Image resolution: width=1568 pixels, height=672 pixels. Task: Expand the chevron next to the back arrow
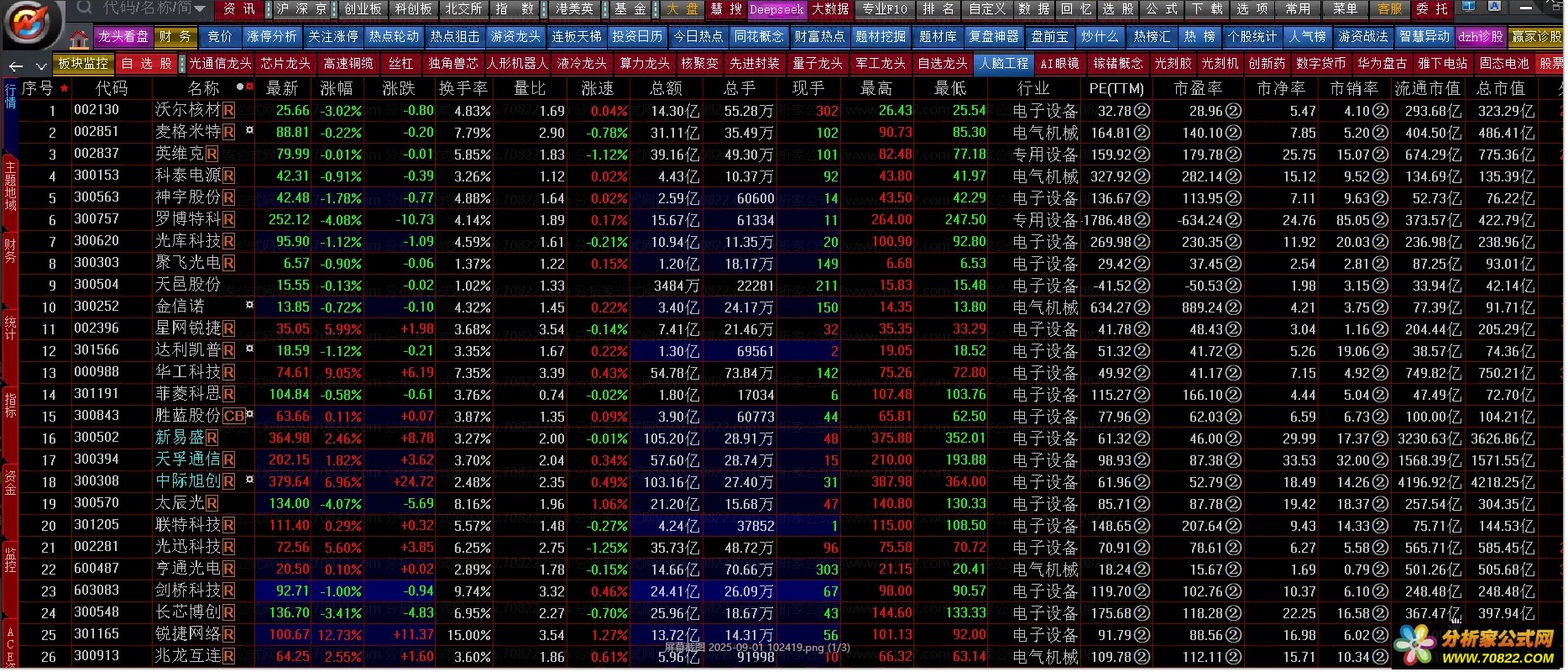click(41, 66)
